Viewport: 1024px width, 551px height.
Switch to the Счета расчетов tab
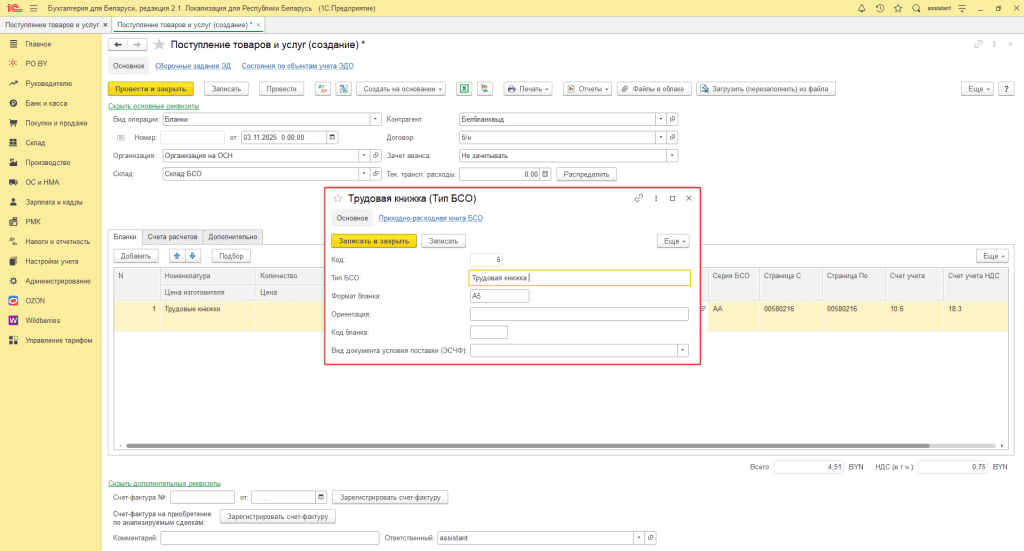pos(173,237)
